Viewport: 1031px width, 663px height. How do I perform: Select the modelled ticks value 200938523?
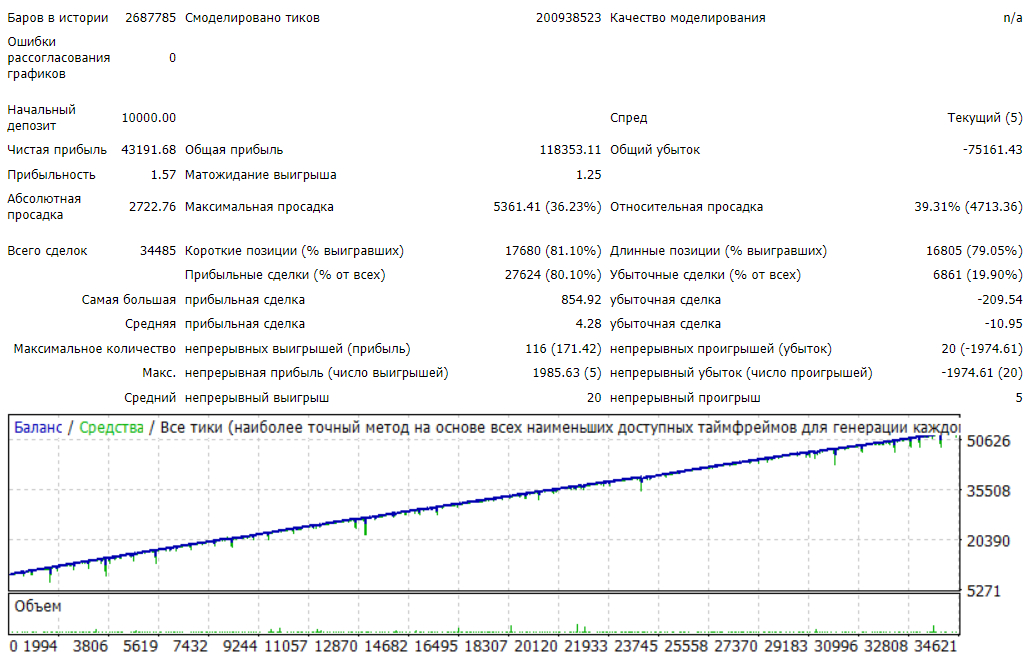click(568, 18)
